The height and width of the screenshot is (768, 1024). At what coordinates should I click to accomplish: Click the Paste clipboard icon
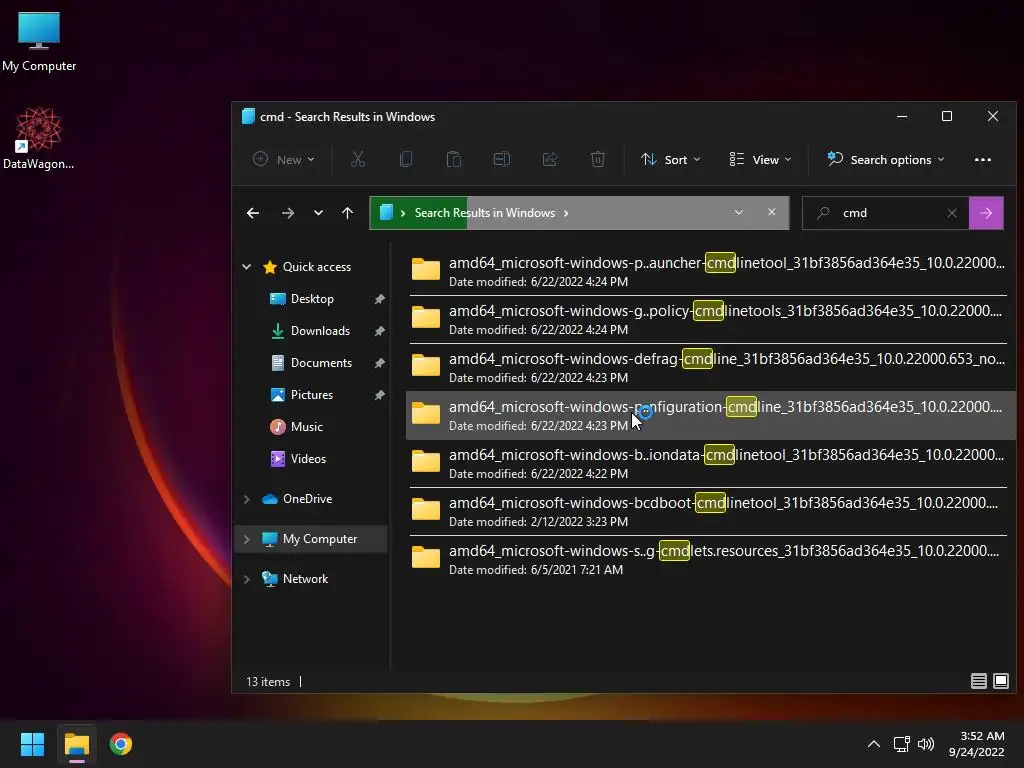click(454, 159)
